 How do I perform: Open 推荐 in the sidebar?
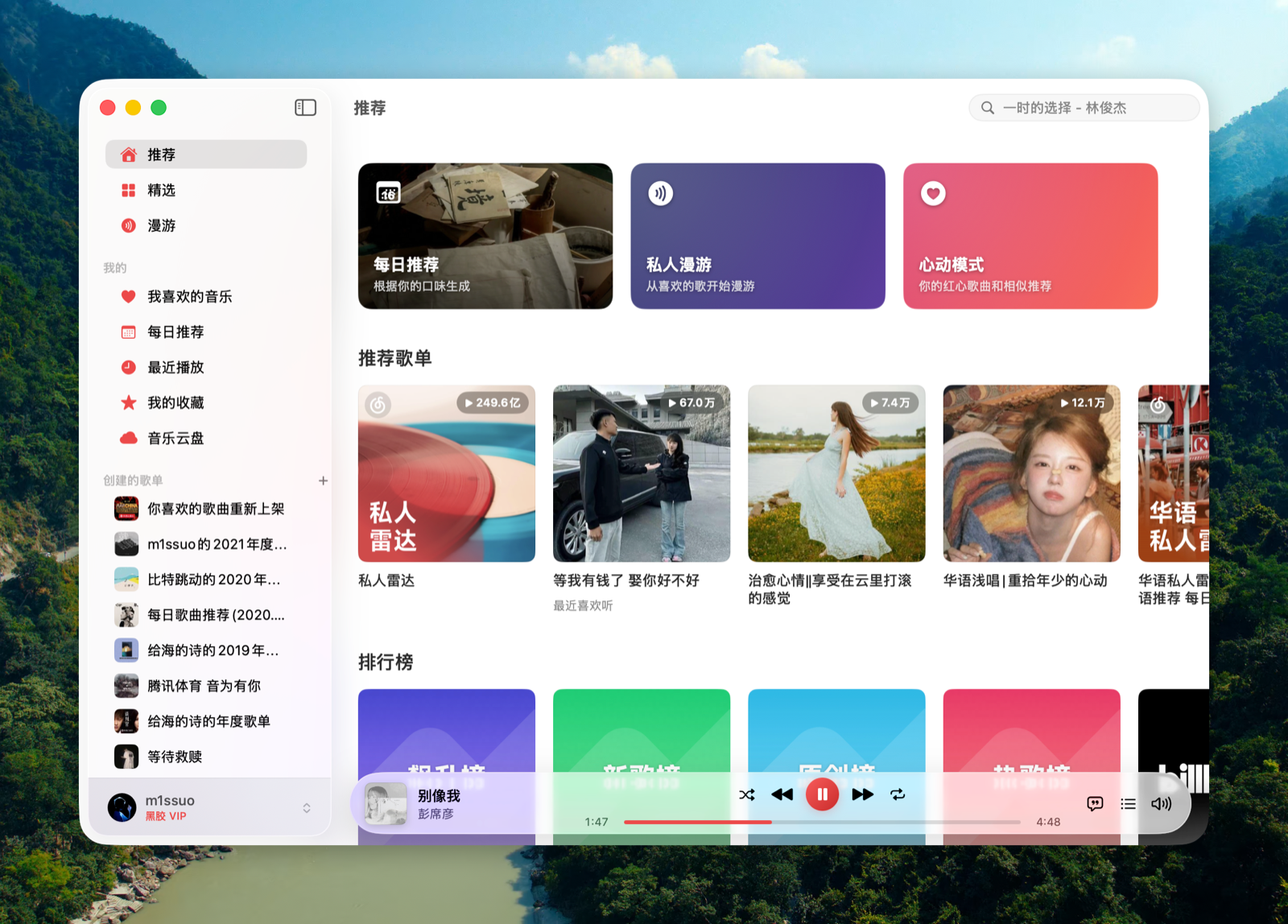pyautogui.click(x=206, y=155)
